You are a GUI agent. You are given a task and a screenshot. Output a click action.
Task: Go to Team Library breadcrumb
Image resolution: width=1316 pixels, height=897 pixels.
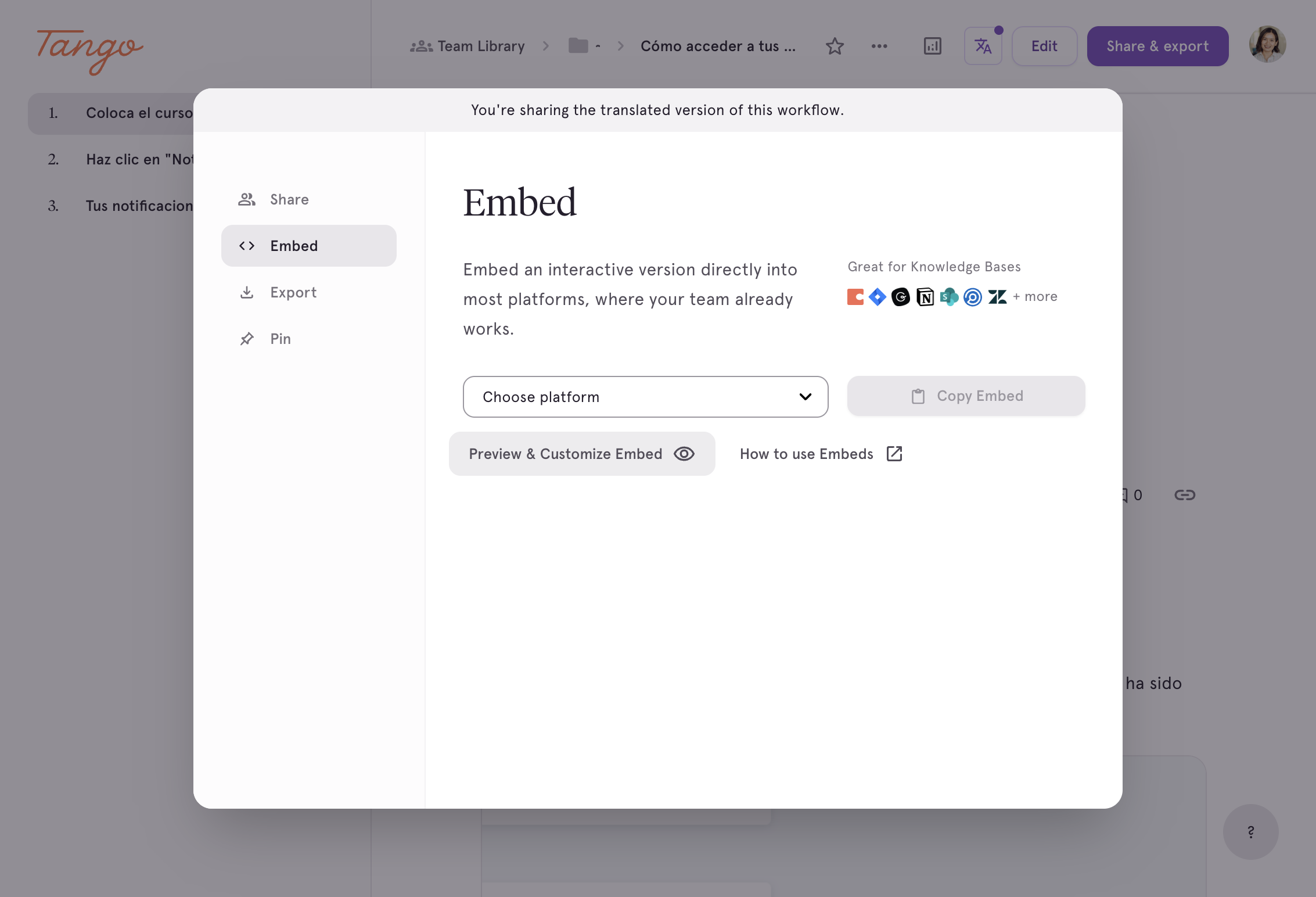(x=468, y=46)
